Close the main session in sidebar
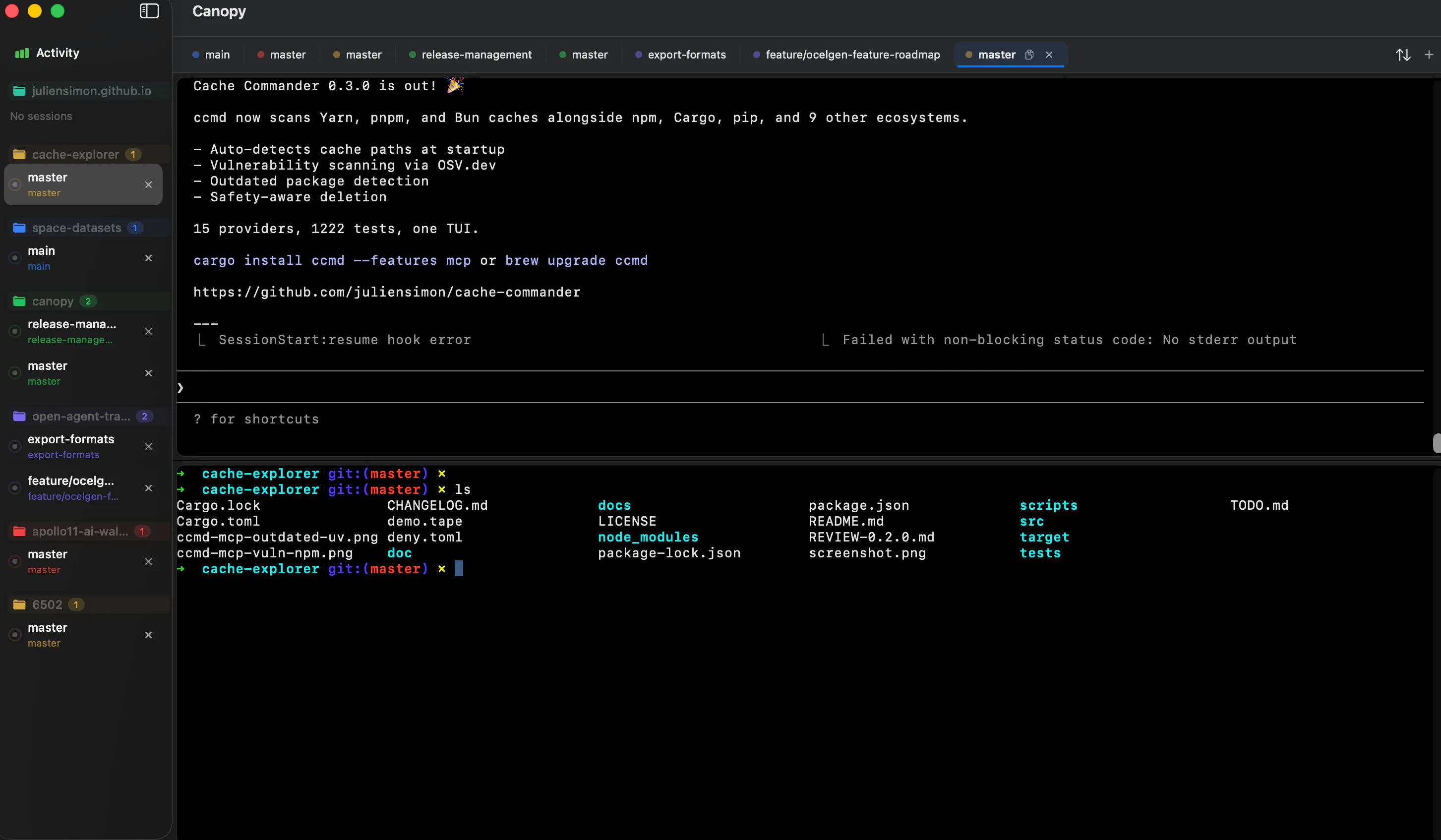This screenshot has width=1441, height=840. click(x=149, y=258)
